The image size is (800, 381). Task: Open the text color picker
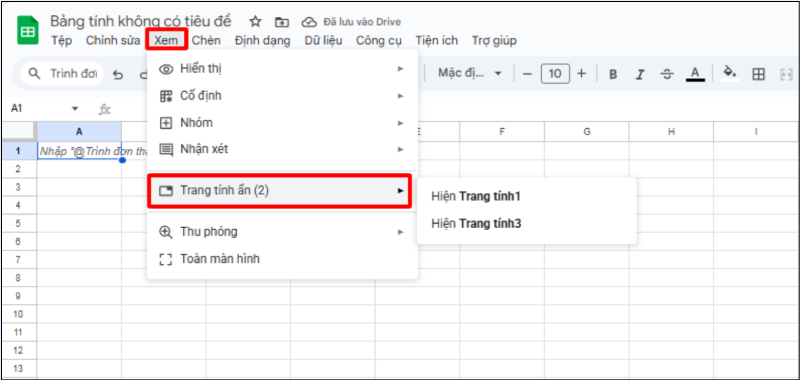pyautogui.click(x=695, y=74)
